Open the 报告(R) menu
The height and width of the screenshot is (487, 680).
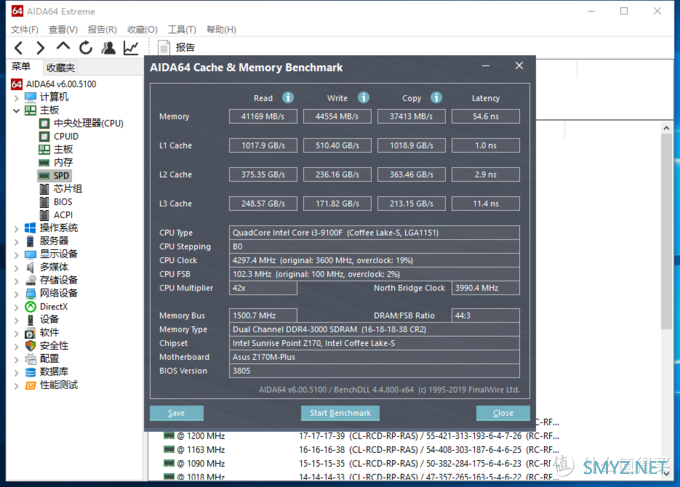click(102, 29)
